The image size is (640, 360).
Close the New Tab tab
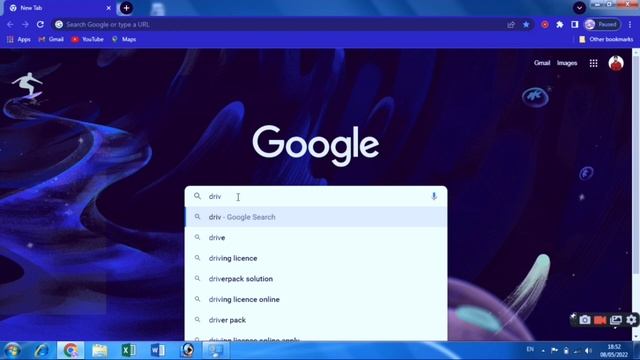pos(109,8)
